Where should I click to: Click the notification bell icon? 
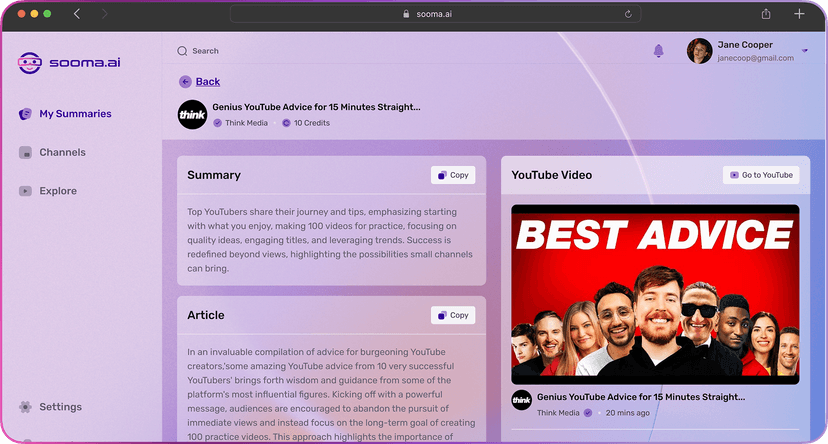[x=658, y=51]
